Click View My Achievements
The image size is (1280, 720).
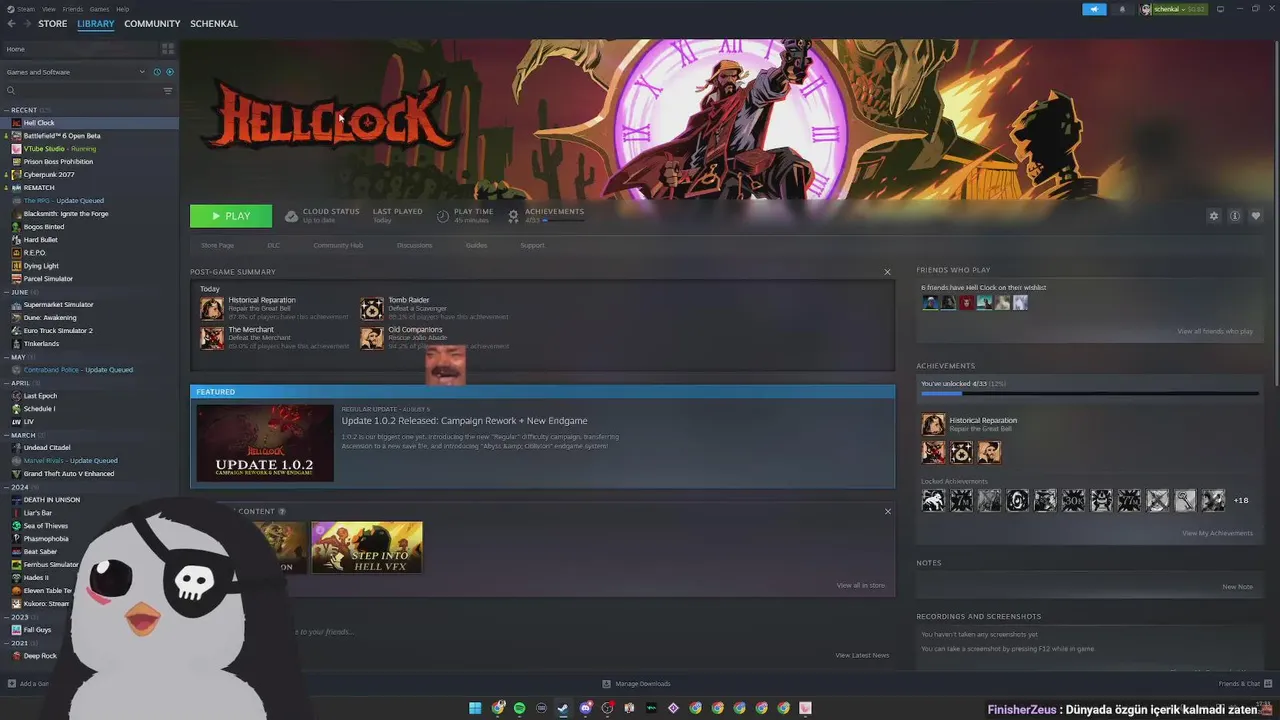(1217, 533)
